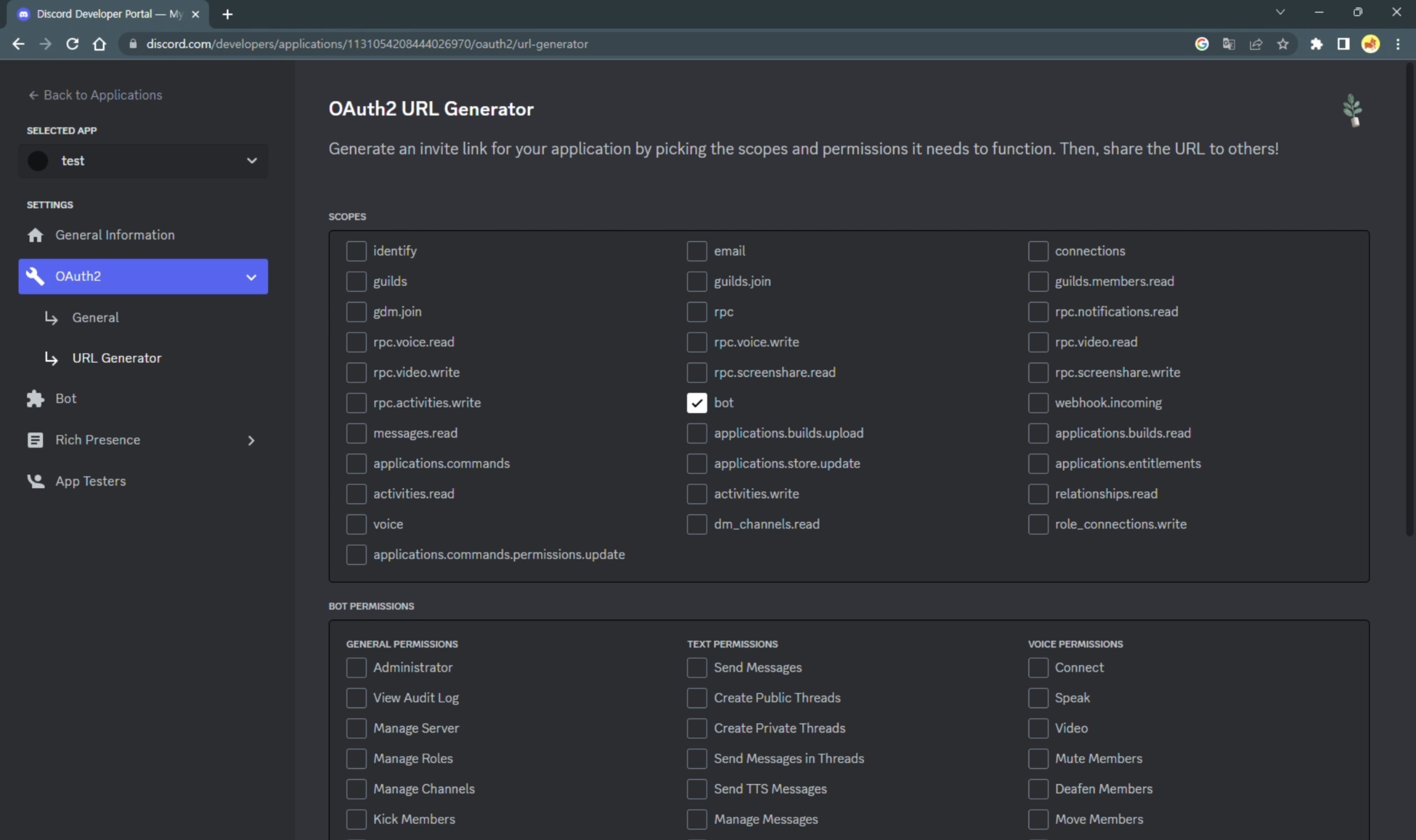Bookmark this page with star icon
The height and width of the screenshot is (840, 1416).
point(1283,43)
